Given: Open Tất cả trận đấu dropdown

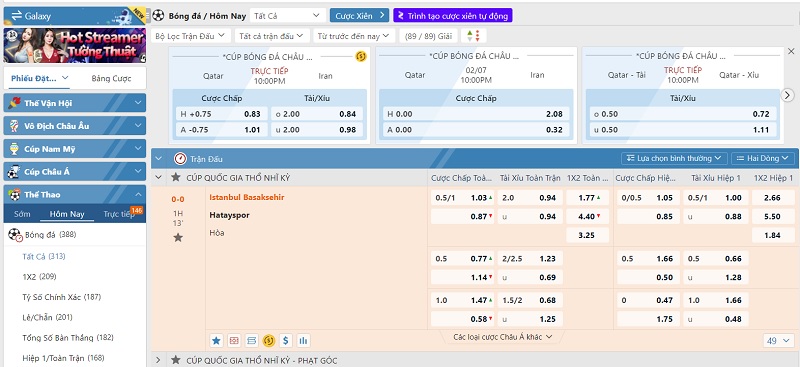Looking at the screenshot, I should [271, 36].
